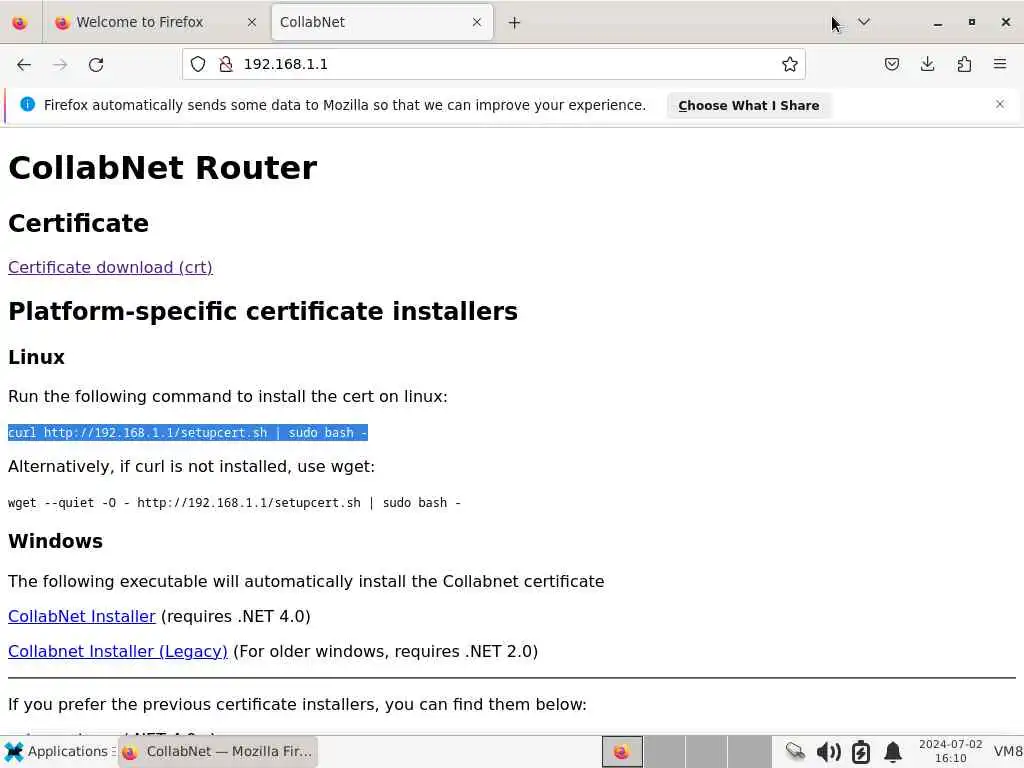
Task: Select the CollabNet tab
Action: [x=382, y=22]
